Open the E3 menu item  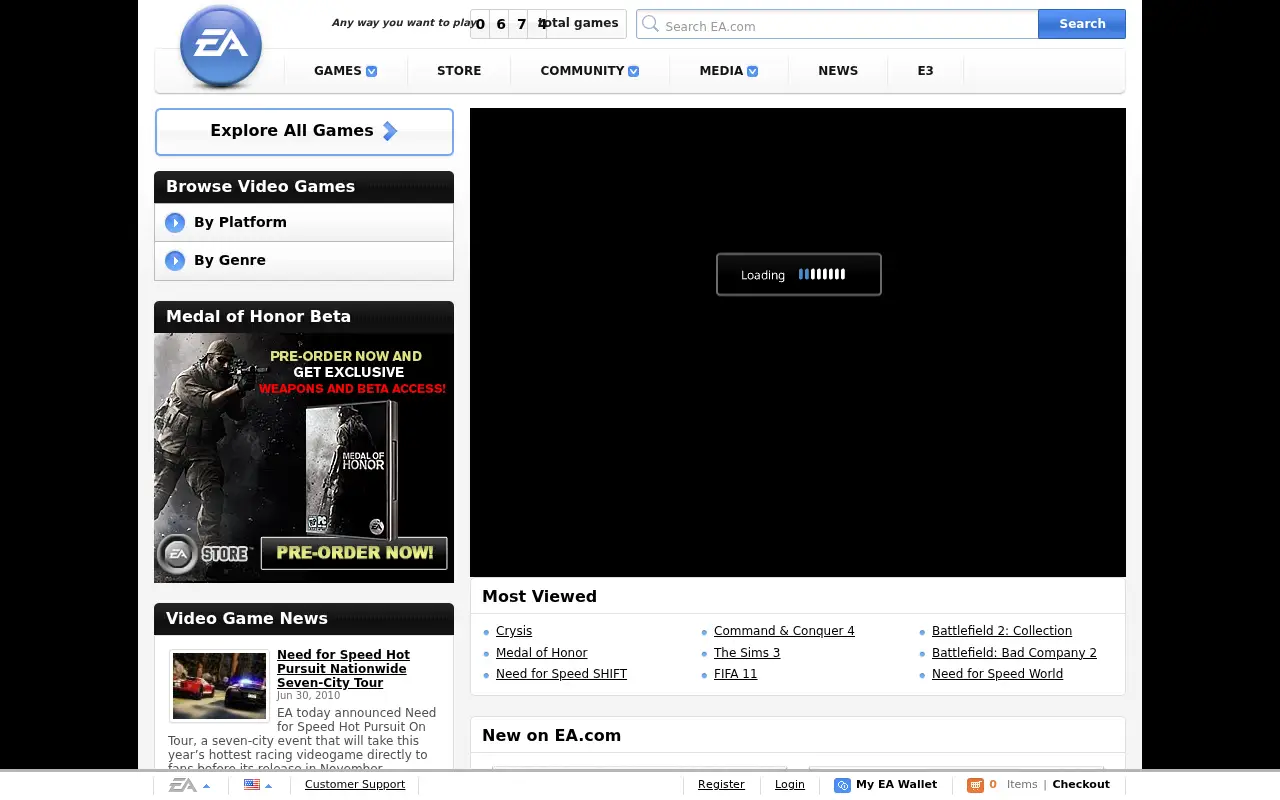click(925, 71)
